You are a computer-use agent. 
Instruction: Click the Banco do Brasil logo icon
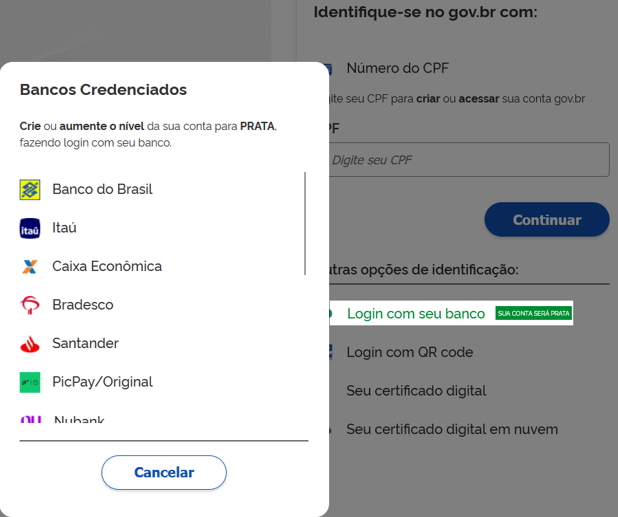[30, 190]
